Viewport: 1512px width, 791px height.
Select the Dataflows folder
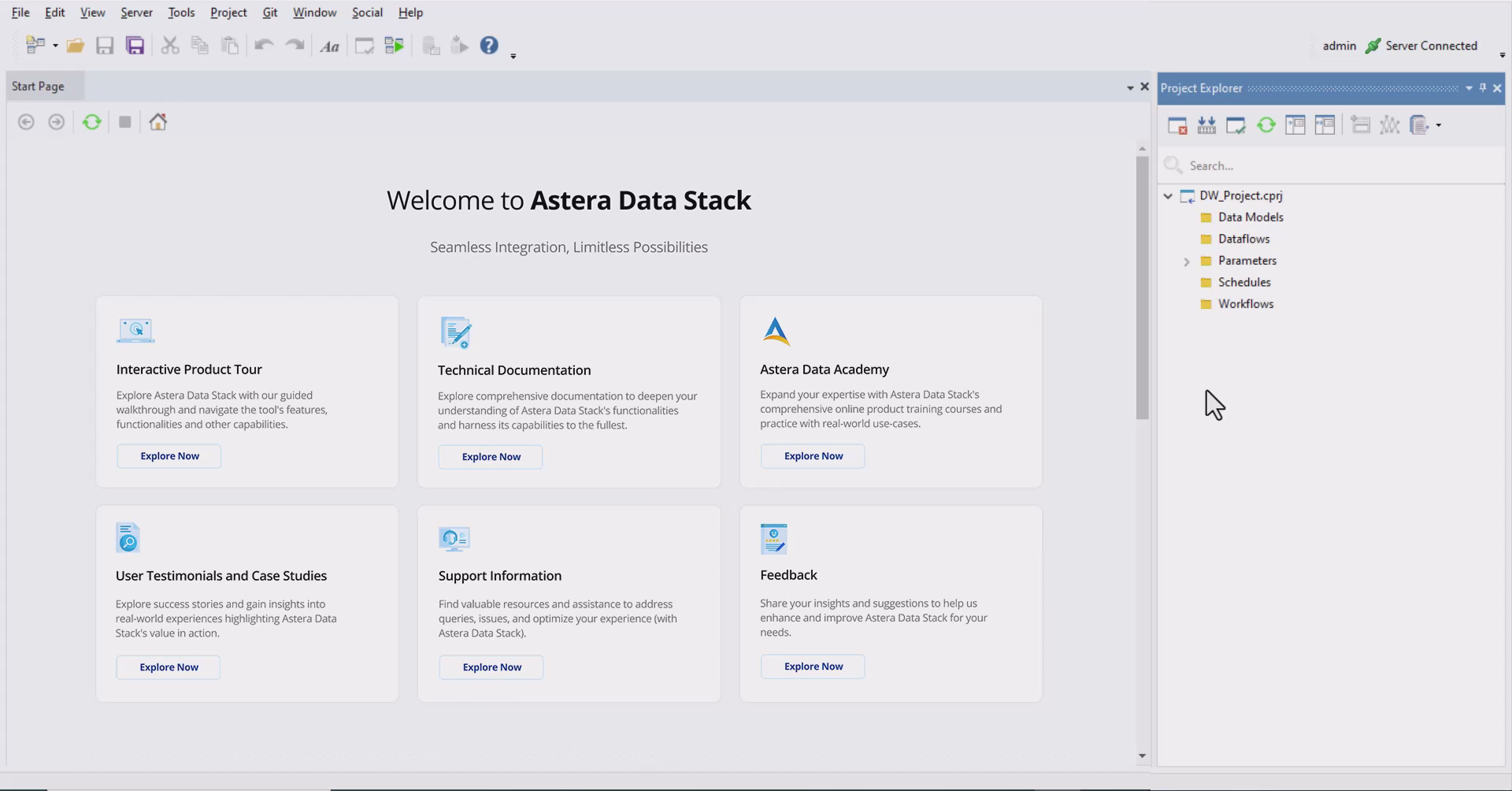click(x=1235, y=239)
